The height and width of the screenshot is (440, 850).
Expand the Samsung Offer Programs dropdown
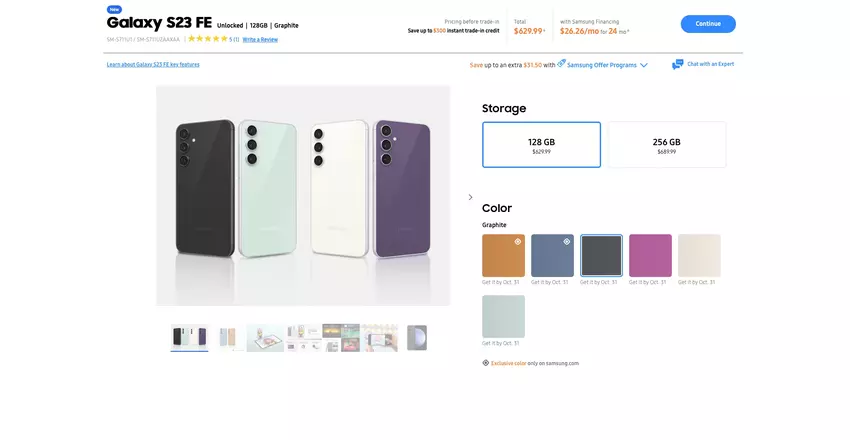[644, 65]
